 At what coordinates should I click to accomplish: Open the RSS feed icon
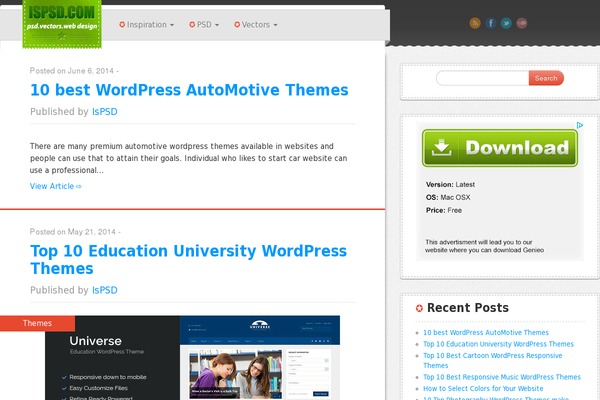[x=475, y=23]
